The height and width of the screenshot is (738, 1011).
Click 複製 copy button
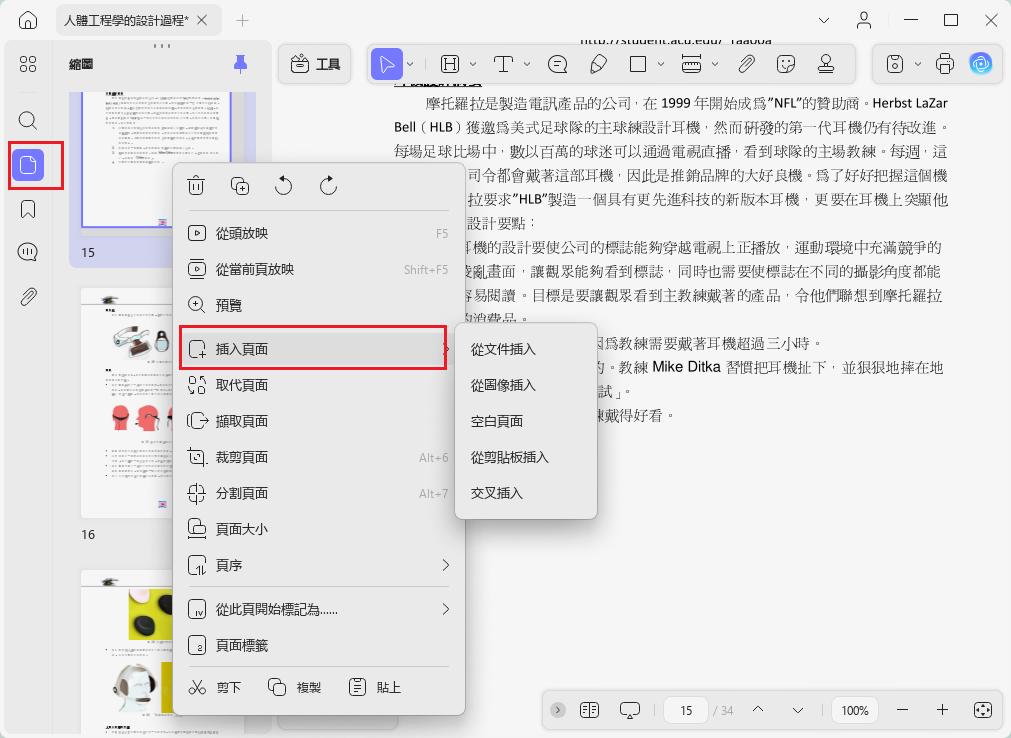[295, 687]
